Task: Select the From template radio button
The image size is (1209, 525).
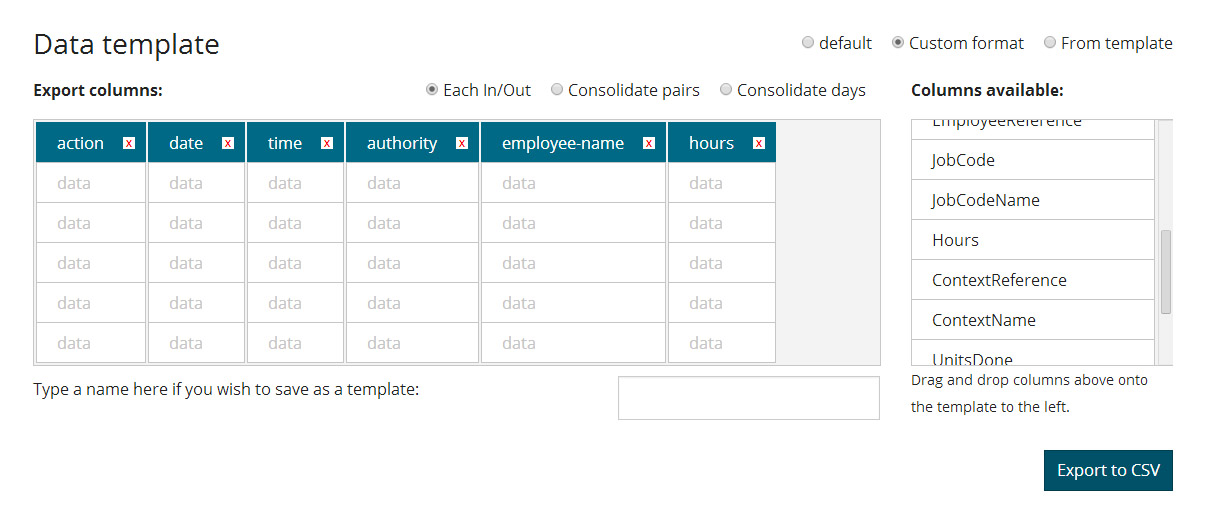Action: pyautogui.click(x=1050, y=43)
